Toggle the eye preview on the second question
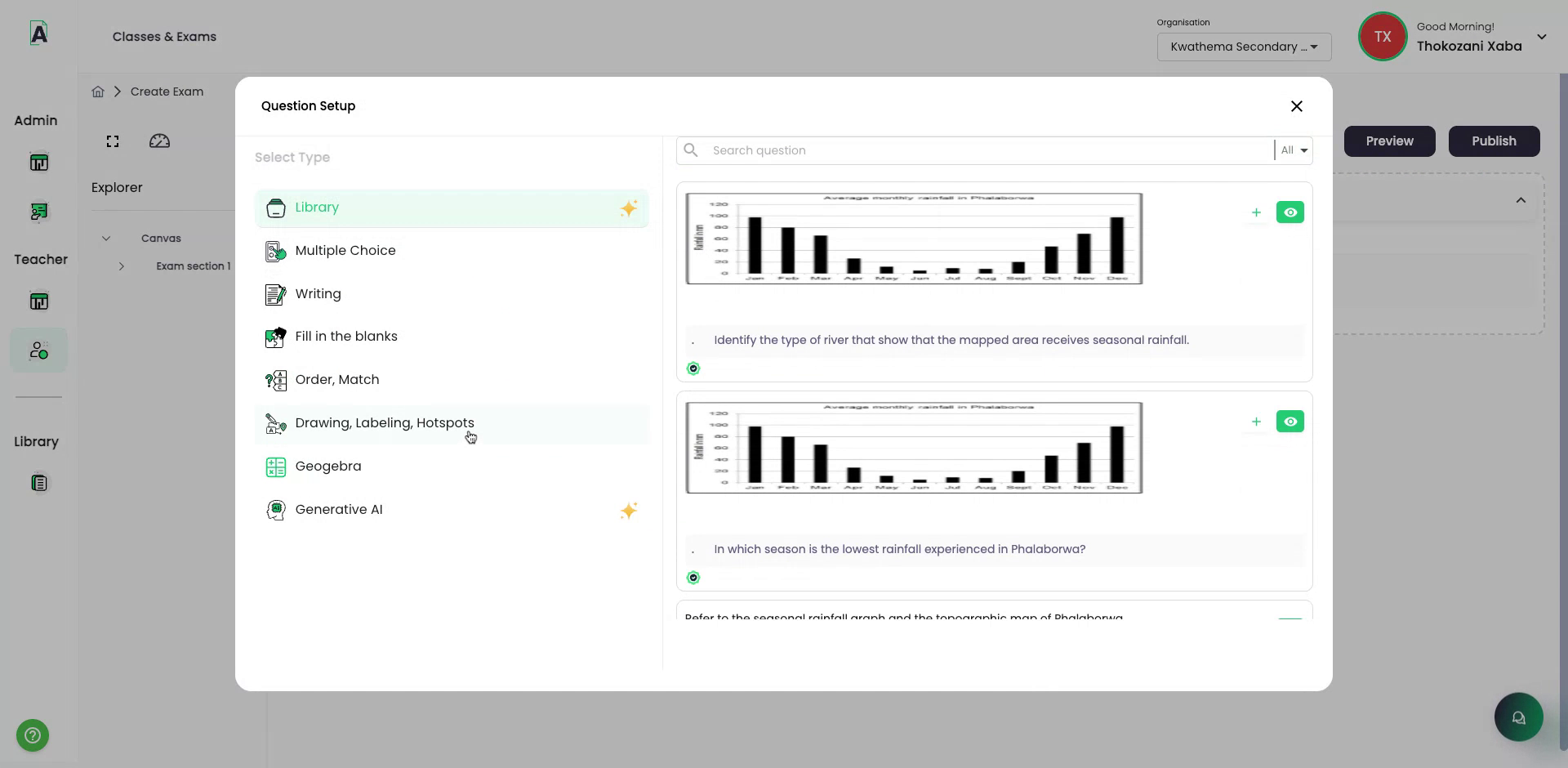This screenshot has width=1568, height=768. coord(1290,422)
